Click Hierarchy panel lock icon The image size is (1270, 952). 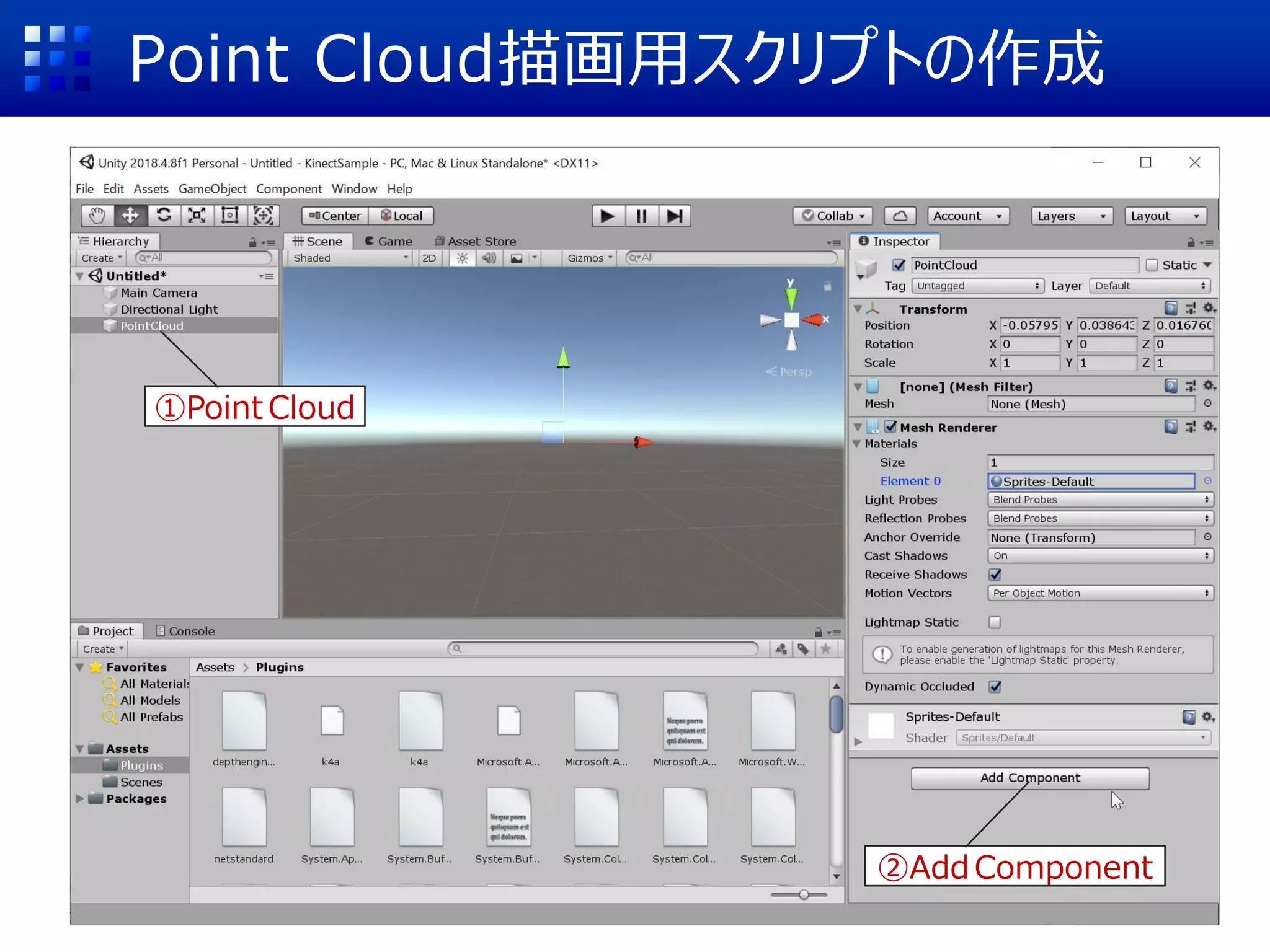tap(252, 242)
